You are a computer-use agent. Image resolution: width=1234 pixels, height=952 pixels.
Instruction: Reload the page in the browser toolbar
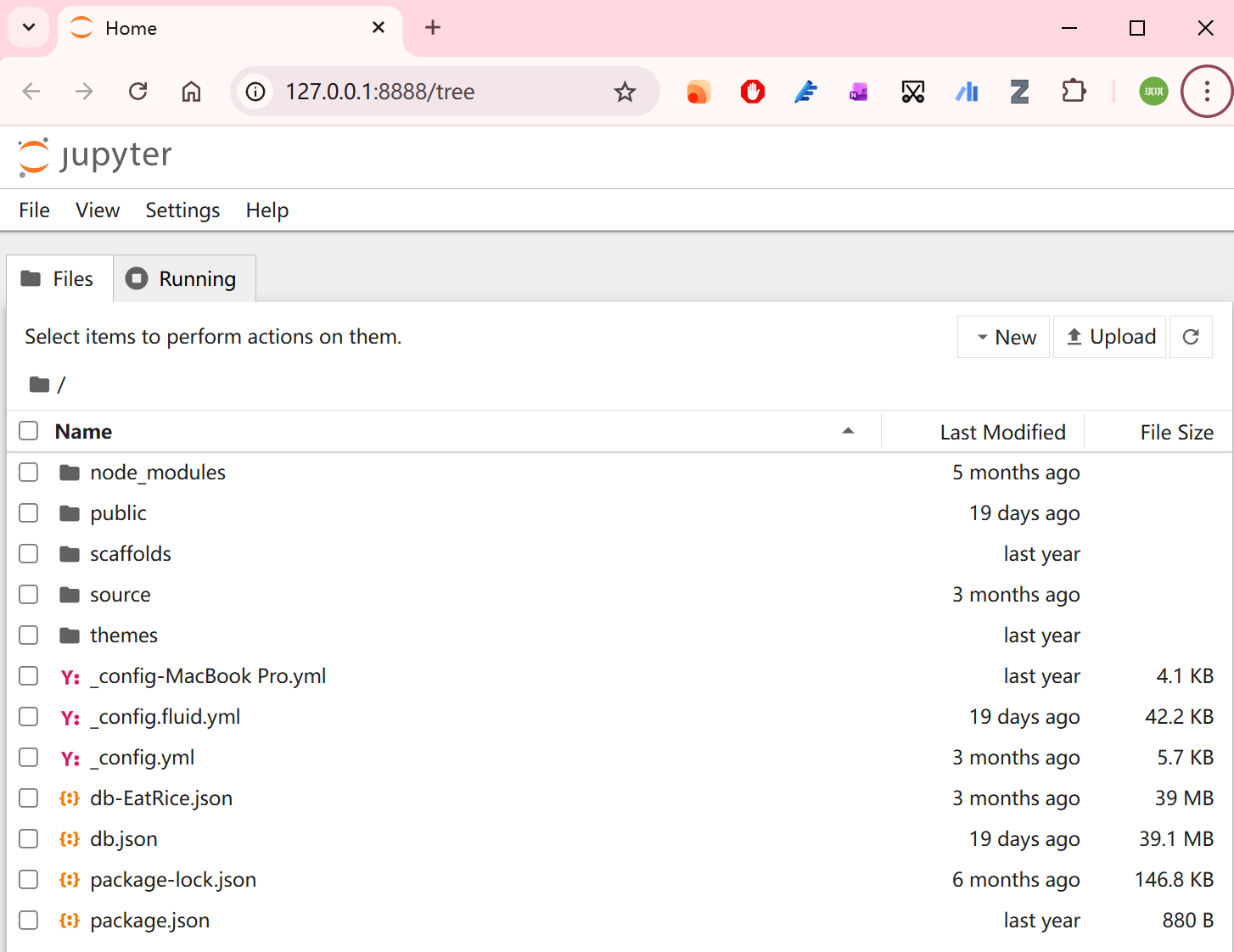tap(138, 92)
